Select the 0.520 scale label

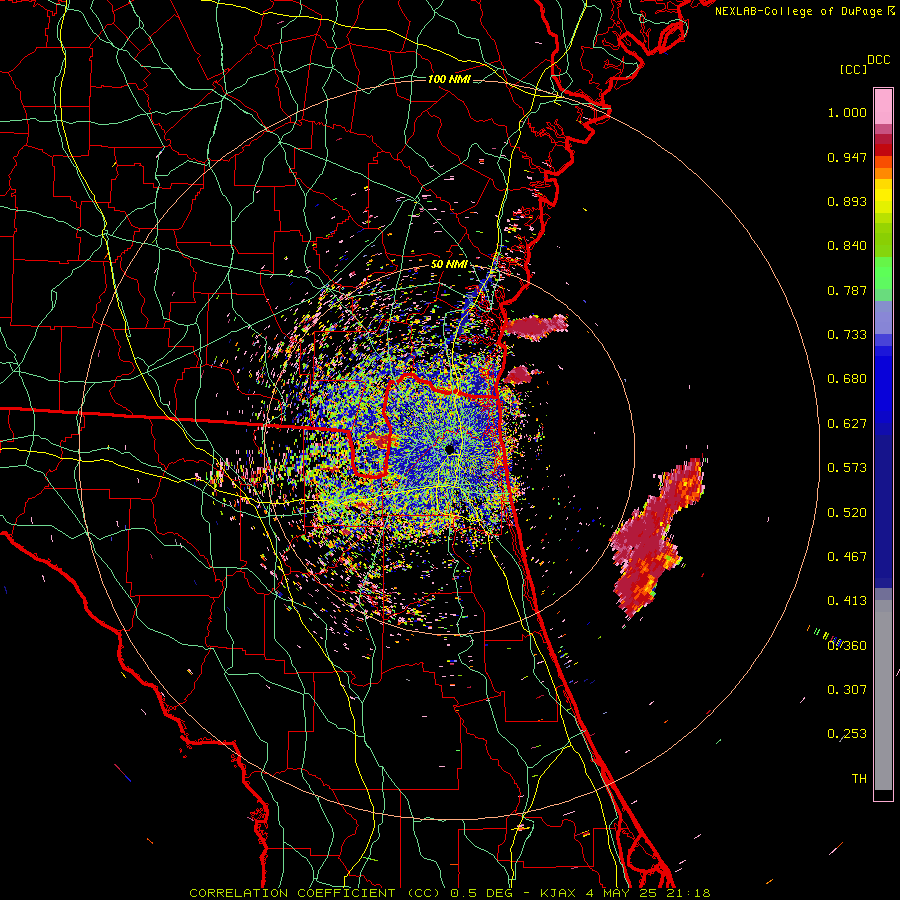pos(847,513)
